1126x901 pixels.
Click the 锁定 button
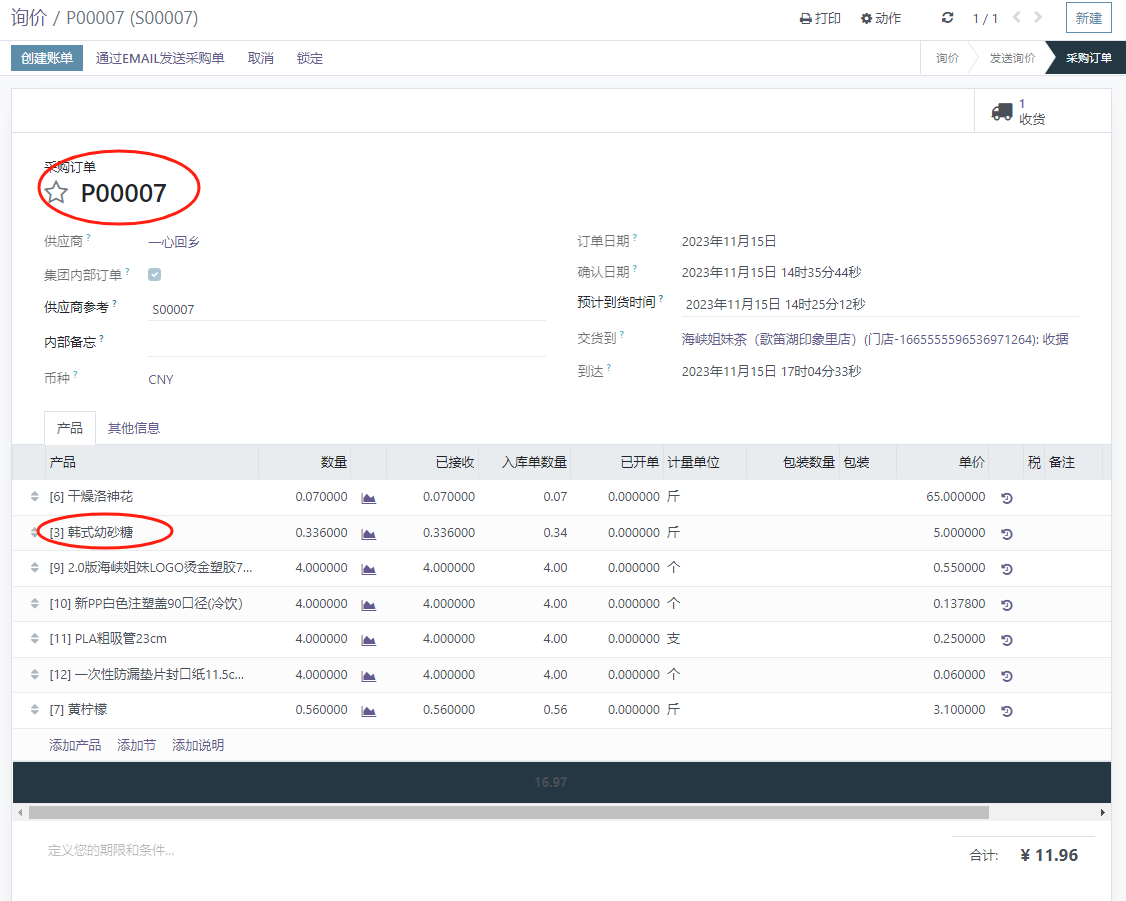tap(310, 58)
